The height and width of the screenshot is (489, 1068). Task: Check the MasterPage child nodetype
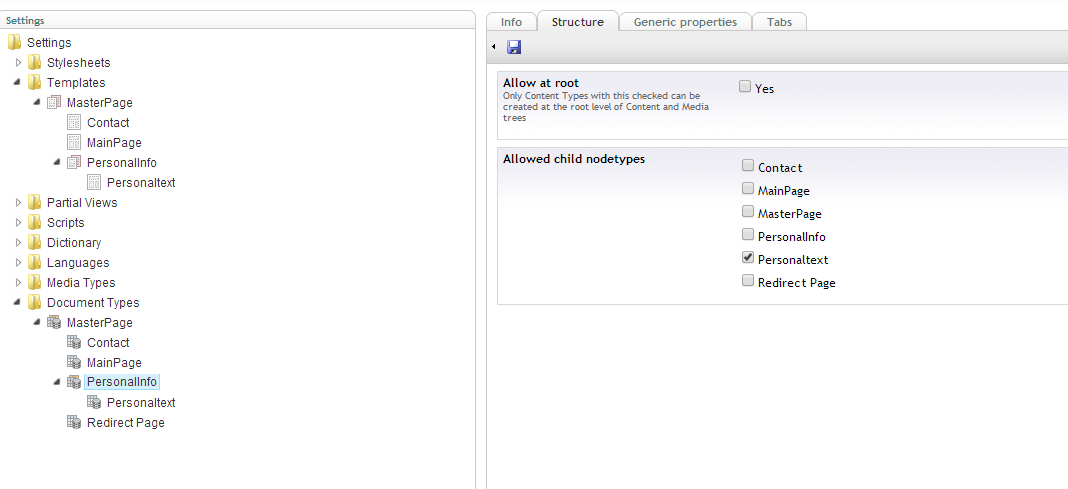(x=748, y=212)
